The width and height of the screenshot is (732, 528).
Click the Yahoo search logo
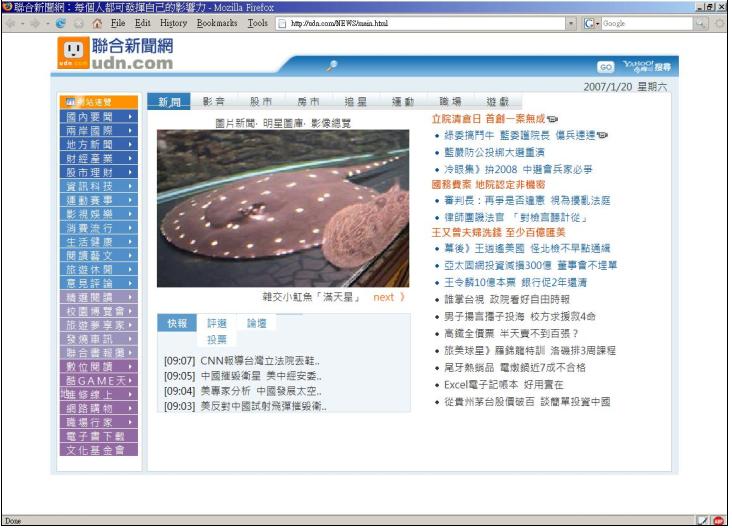(647, 66)
